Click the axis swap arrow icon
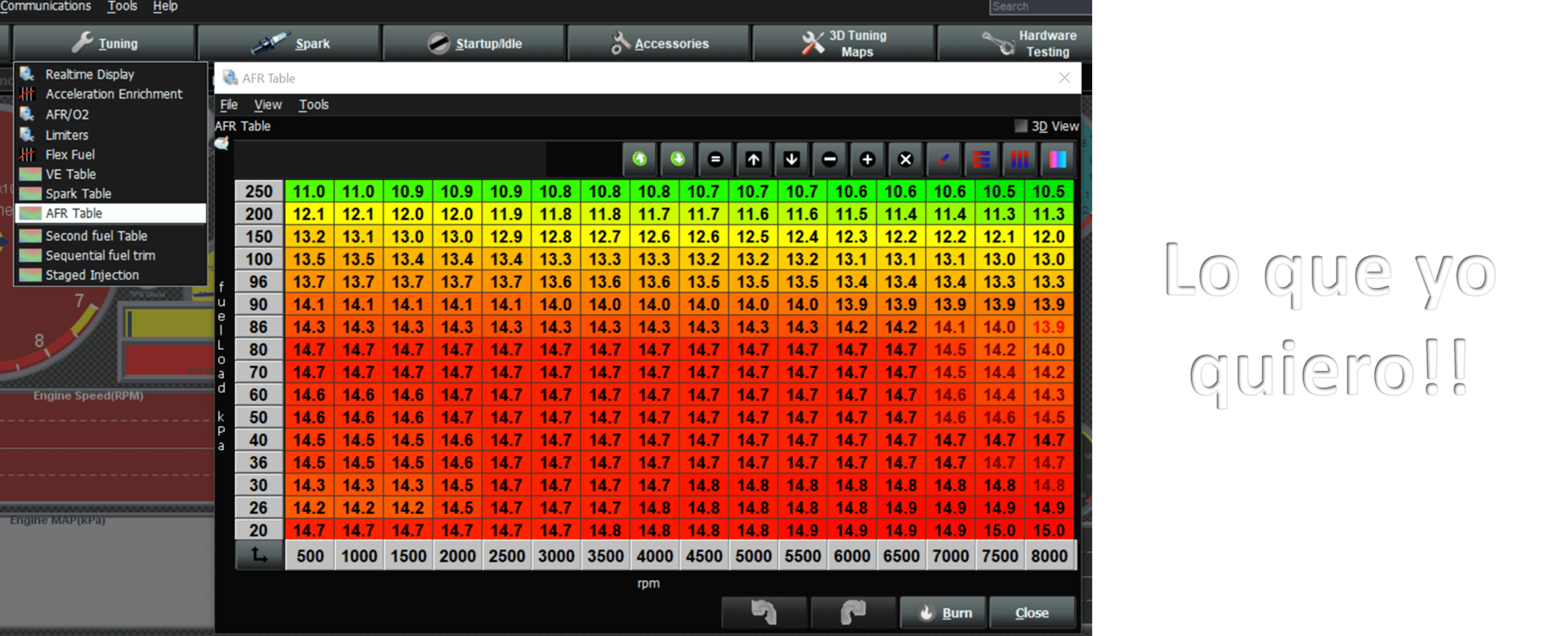This screenshot has width=1568, height=636. pos(259,555)
